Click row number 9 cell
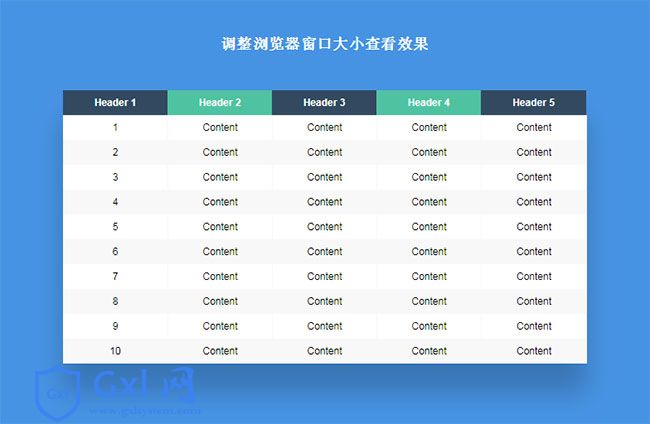This screenshot has height=424, width=650. [115, 326]
